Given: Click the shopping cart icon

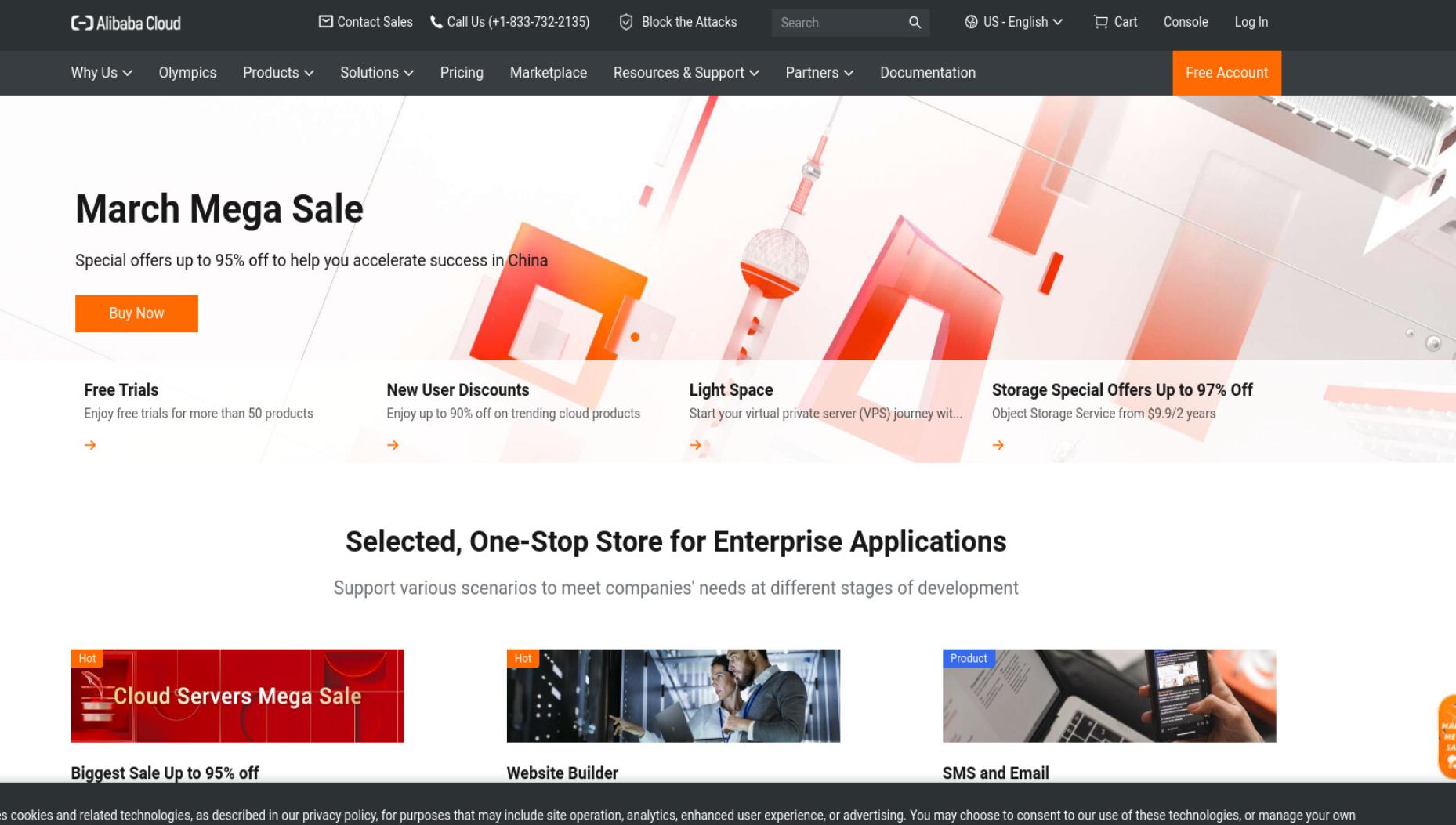Looking at the screenshot, I should tap(1100, 22).
